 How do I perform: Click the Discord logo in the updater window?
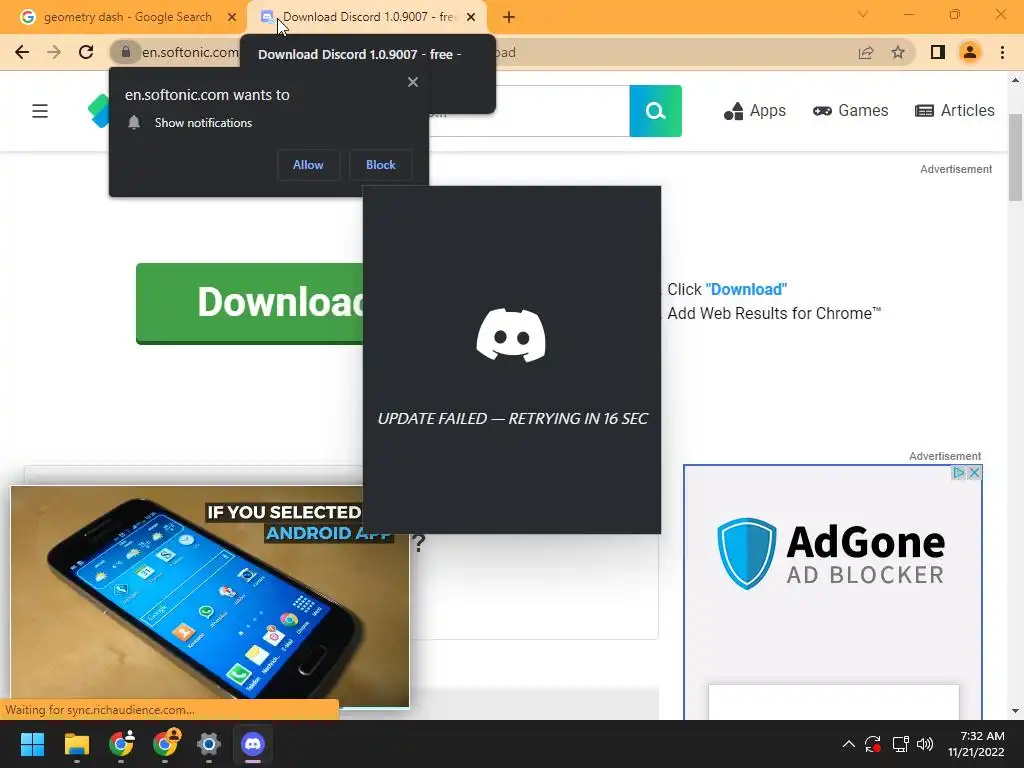pyautogui.click(x=511, y=335)
